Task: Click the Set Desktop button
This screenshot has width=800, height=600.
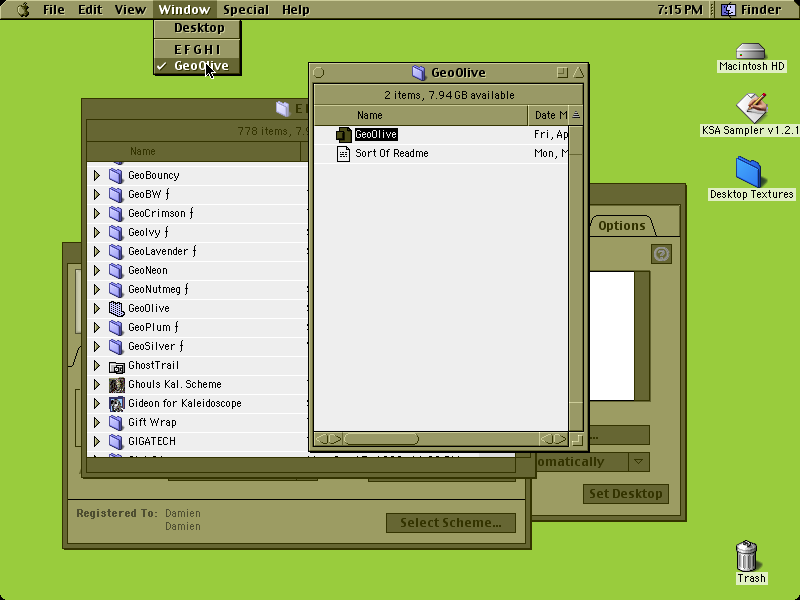Action: pos(626,494)
